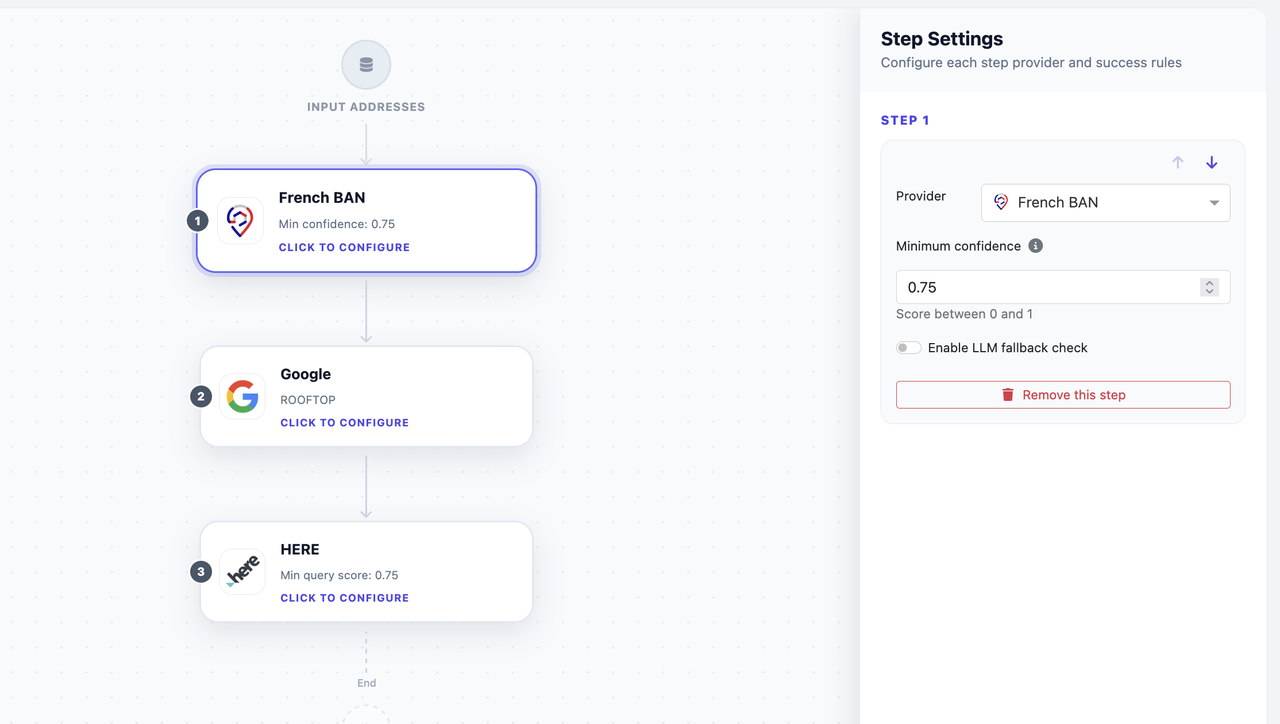The width and height of the screenshot is (1280, 724).
Task: Toggle Enable LLM fallback check switch
Action: point(908,348)
